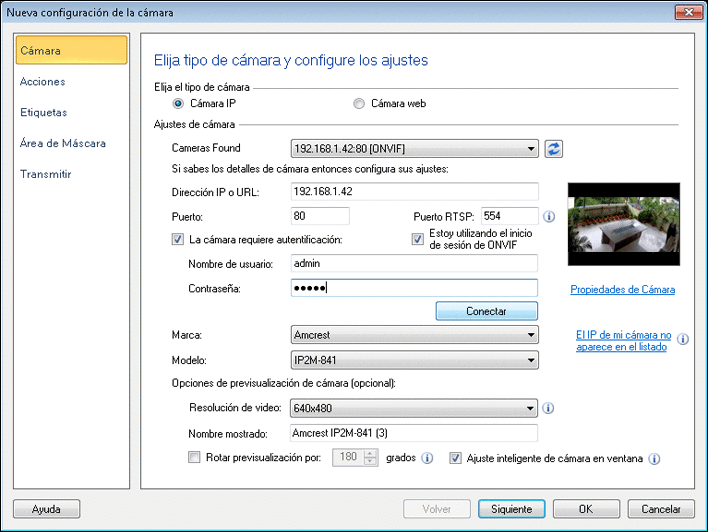The width and height of the screenshot is (708, 532).
Task: Click info icon next to Puerto RTSP
Action: click(x=549, y=216)
